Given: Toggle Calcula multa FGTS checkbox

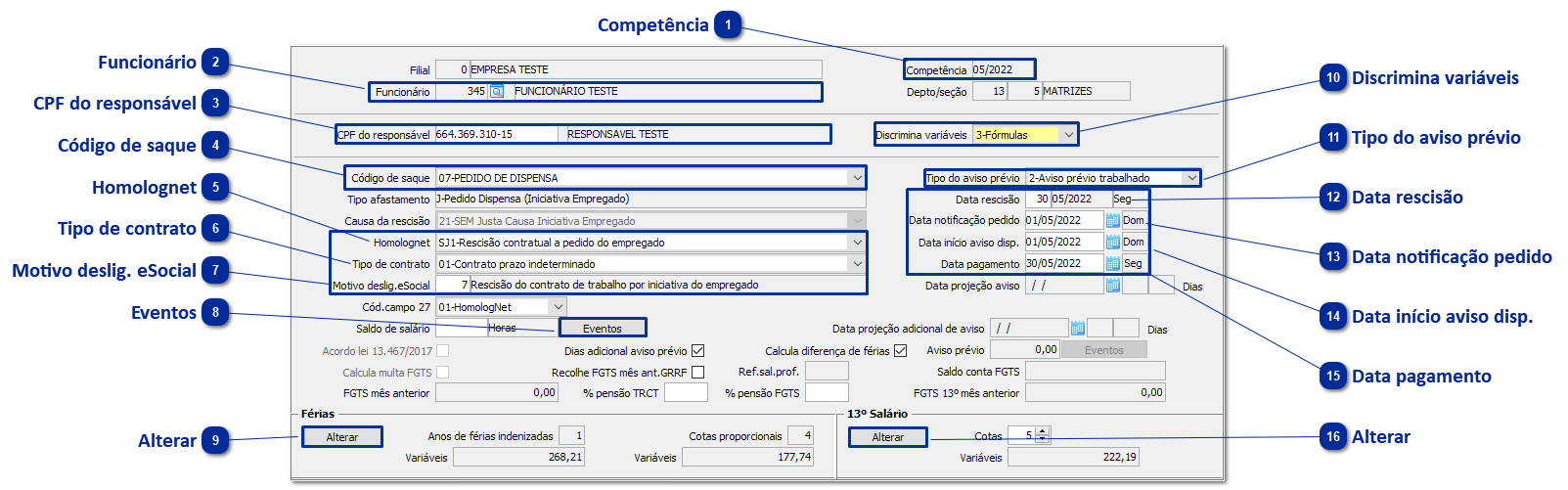Looking at the screenshot, I should coord(442,373).
